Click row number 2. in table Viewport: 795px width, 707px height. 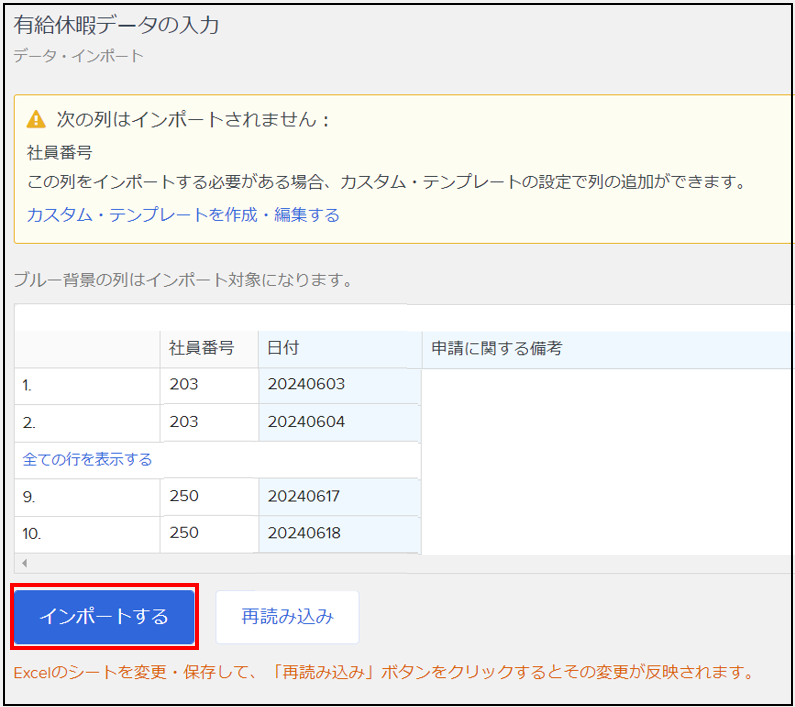(x=87, y=423)
